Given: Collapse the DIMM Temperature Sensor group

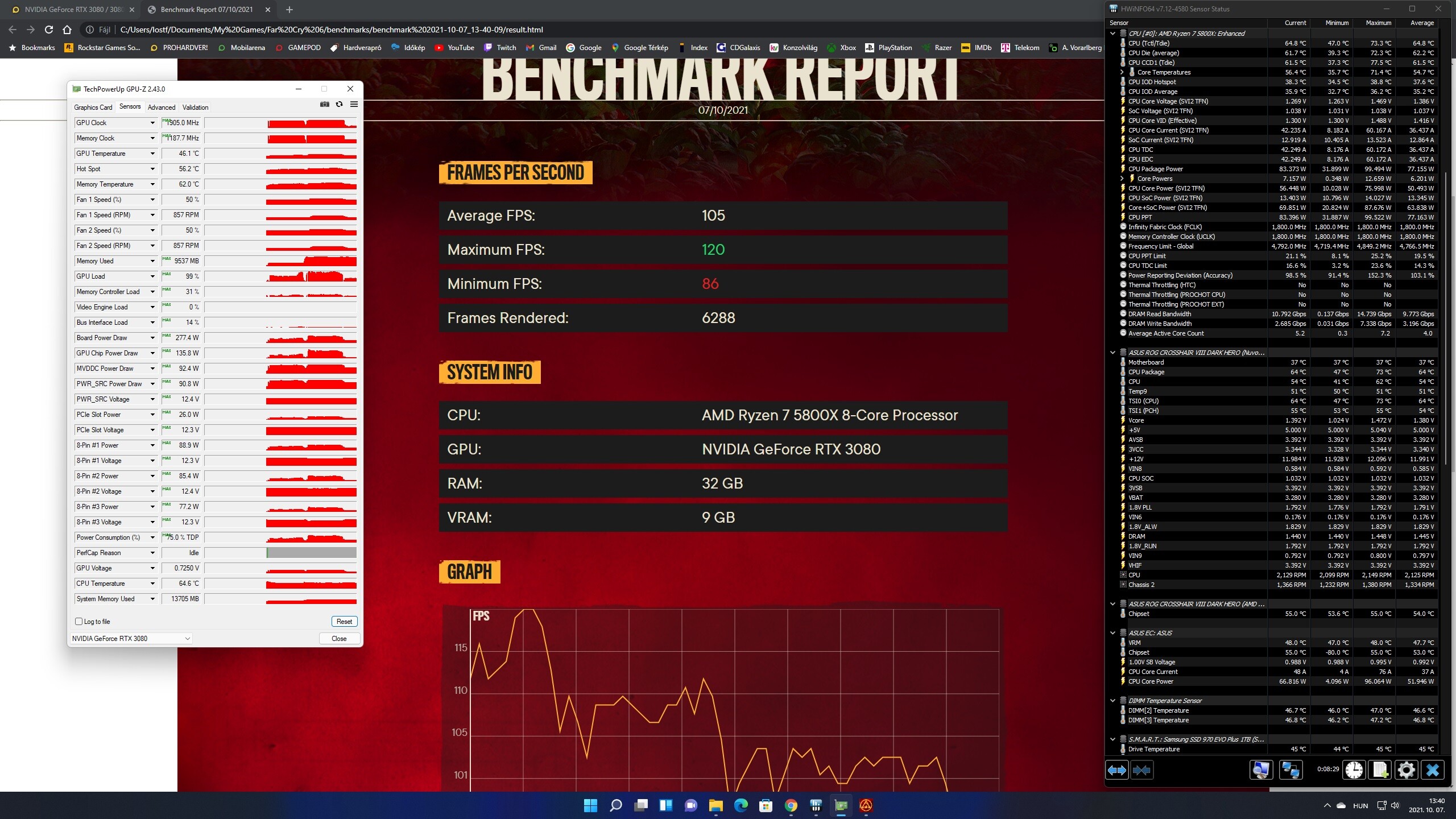Looking at the screenshot, I should 1113,701.
